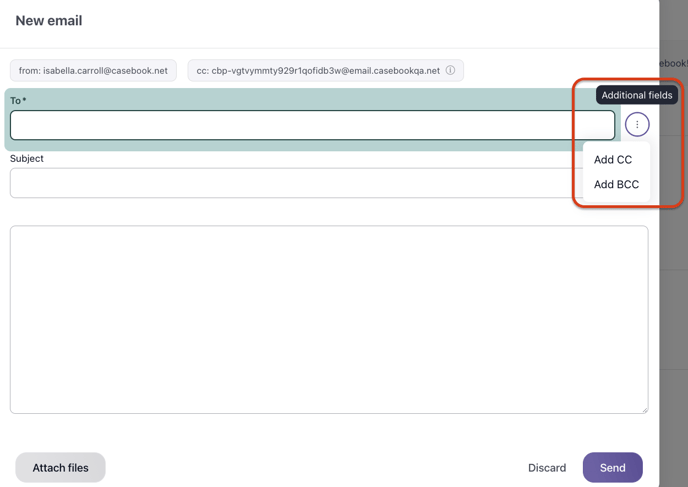Grab the message body resize handle
This screenshot has width=688, height=487.
(x=643, y=409)
